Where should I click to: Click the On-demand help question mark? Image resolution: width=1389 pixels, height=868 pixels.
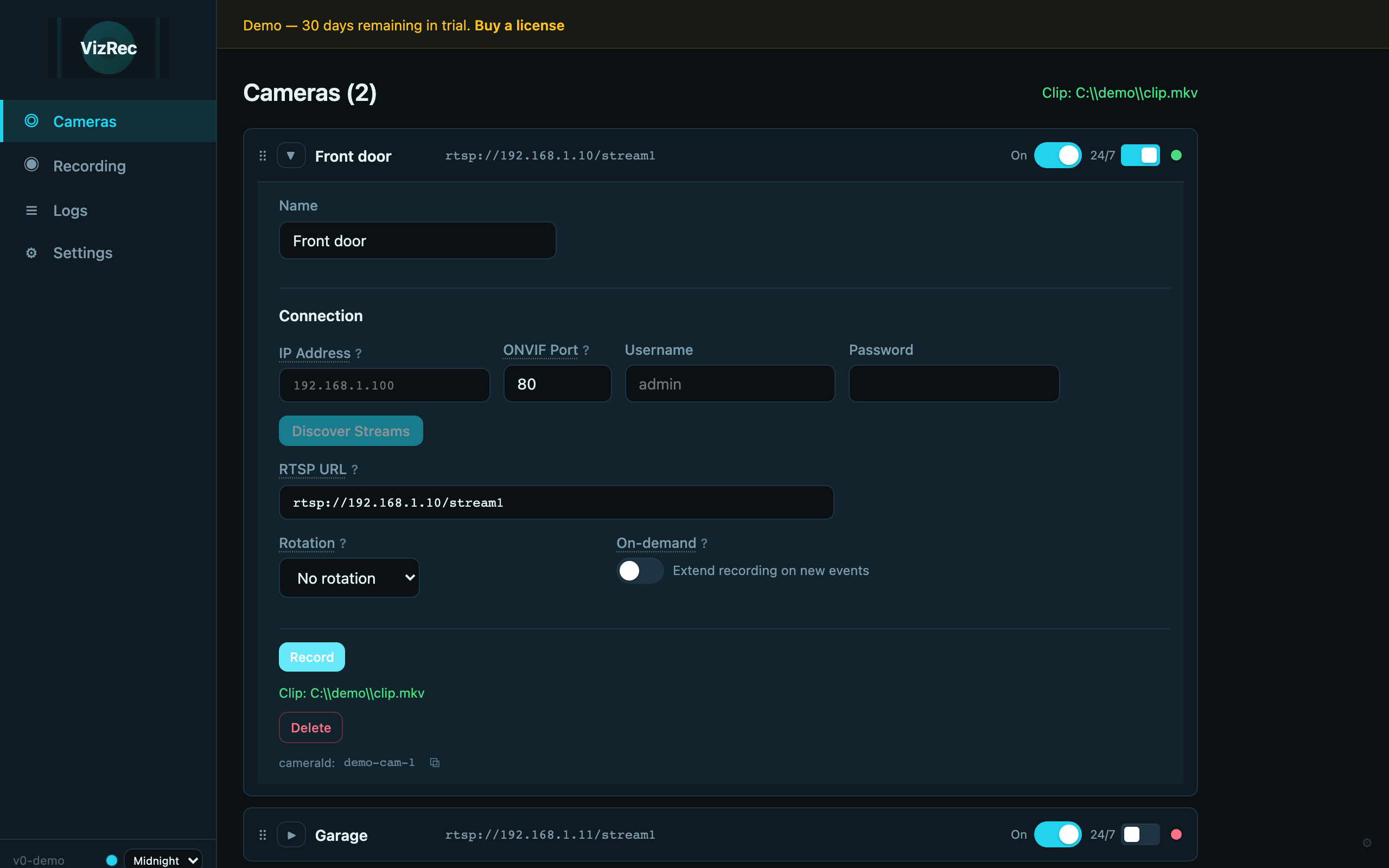pyautogui.click(x=704, y=543)
